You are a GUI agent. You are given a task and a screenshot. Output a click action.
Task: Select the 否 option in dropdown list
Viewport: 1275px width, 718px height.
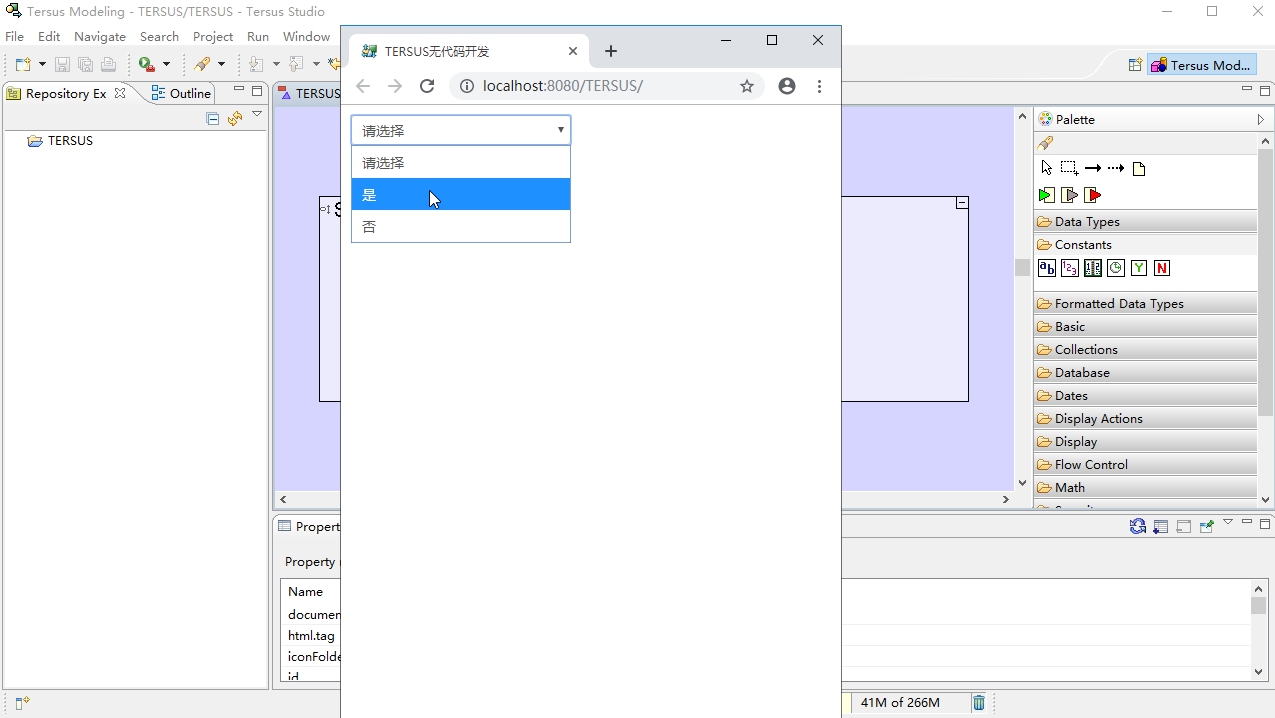click(x=460, y=227)
